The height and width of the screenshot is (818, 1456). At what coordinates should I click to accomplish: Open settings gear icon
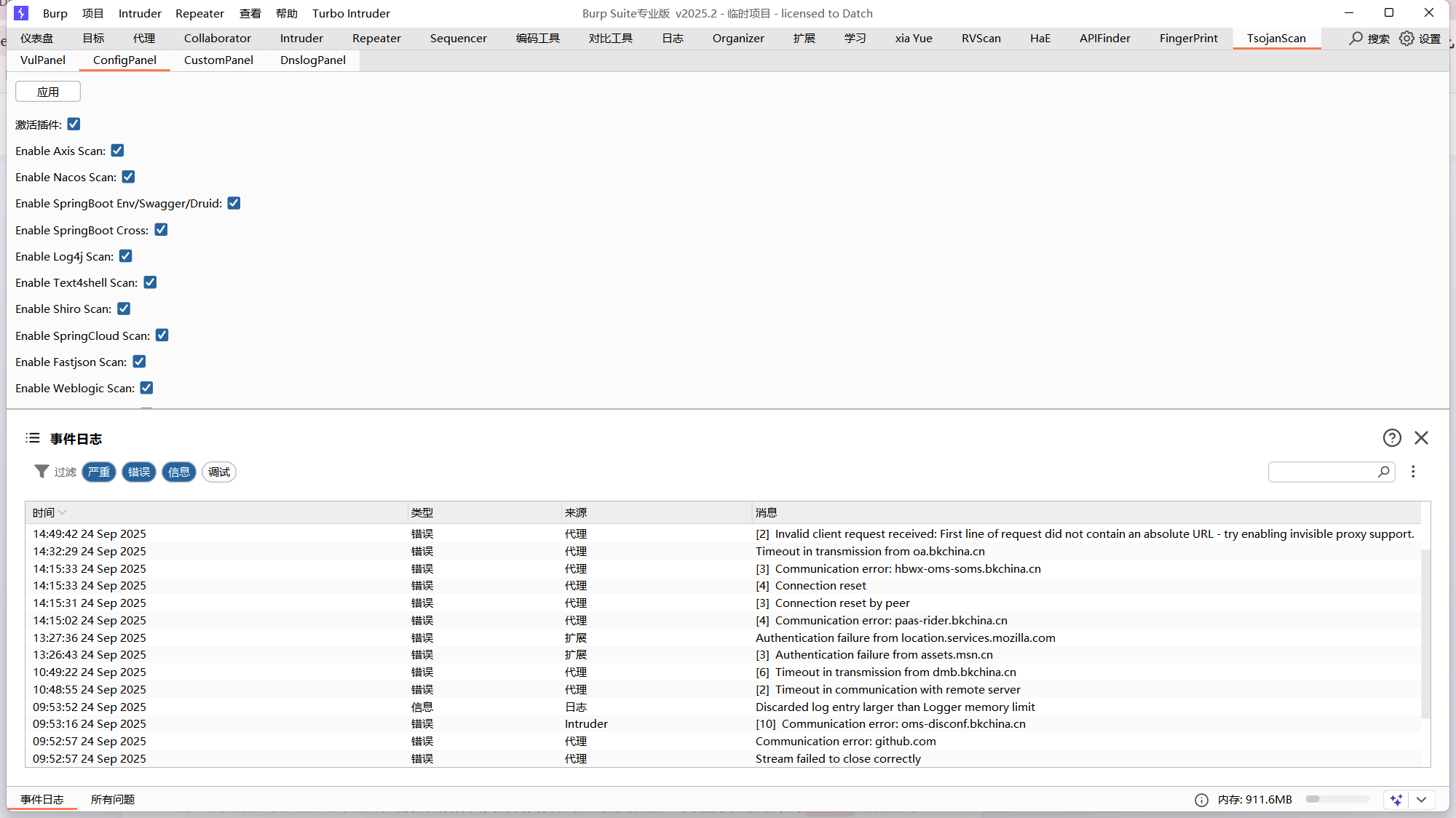(x=1406, y=38)
